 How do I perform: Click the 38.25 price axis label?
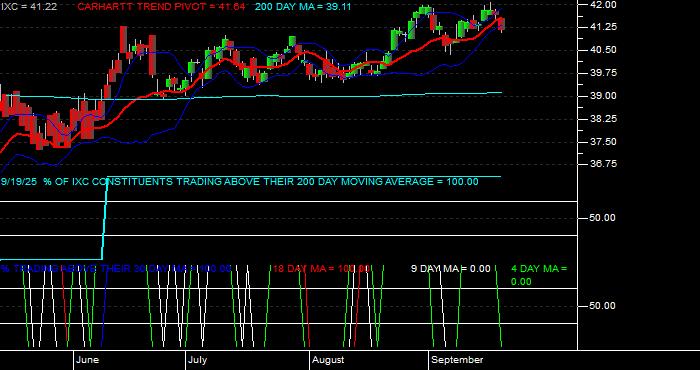point(604,119)
